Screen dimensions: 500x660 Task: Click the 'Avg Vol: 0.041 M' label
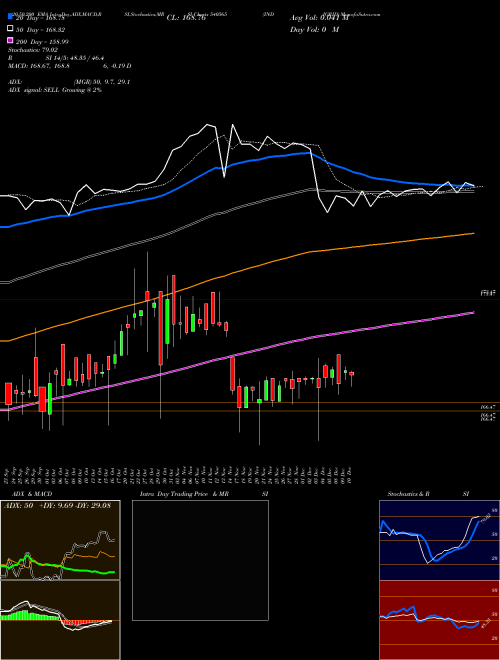click(x=319, y=18)
